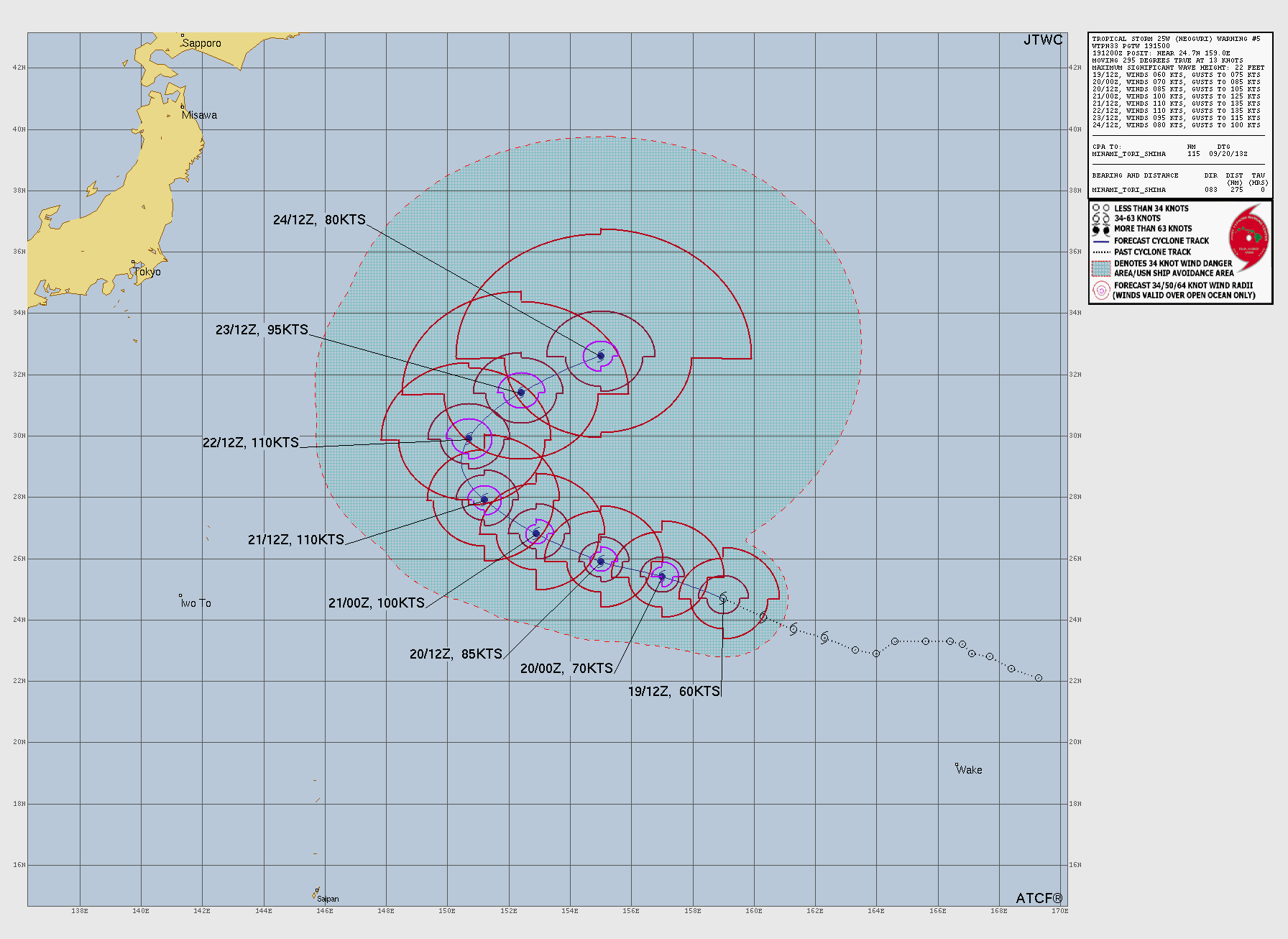The image size is (1288, 939).
Task: Click the Sapporo city label
Action: tap(201, 43)
